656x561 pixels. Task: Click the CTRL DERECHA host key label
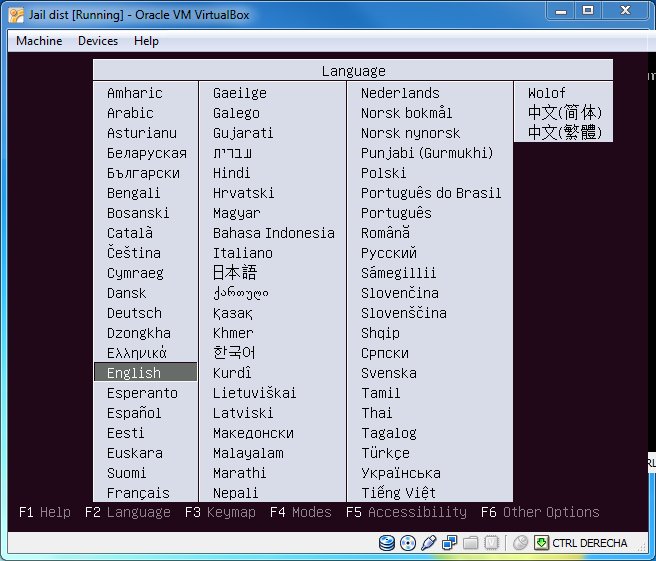click(x=589, y=543)
